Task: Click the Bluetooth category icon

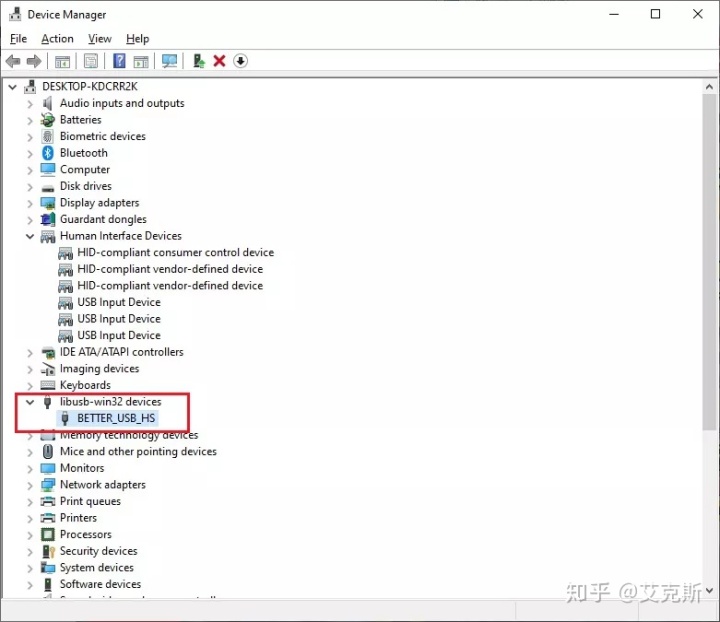Action: [48, 153]
